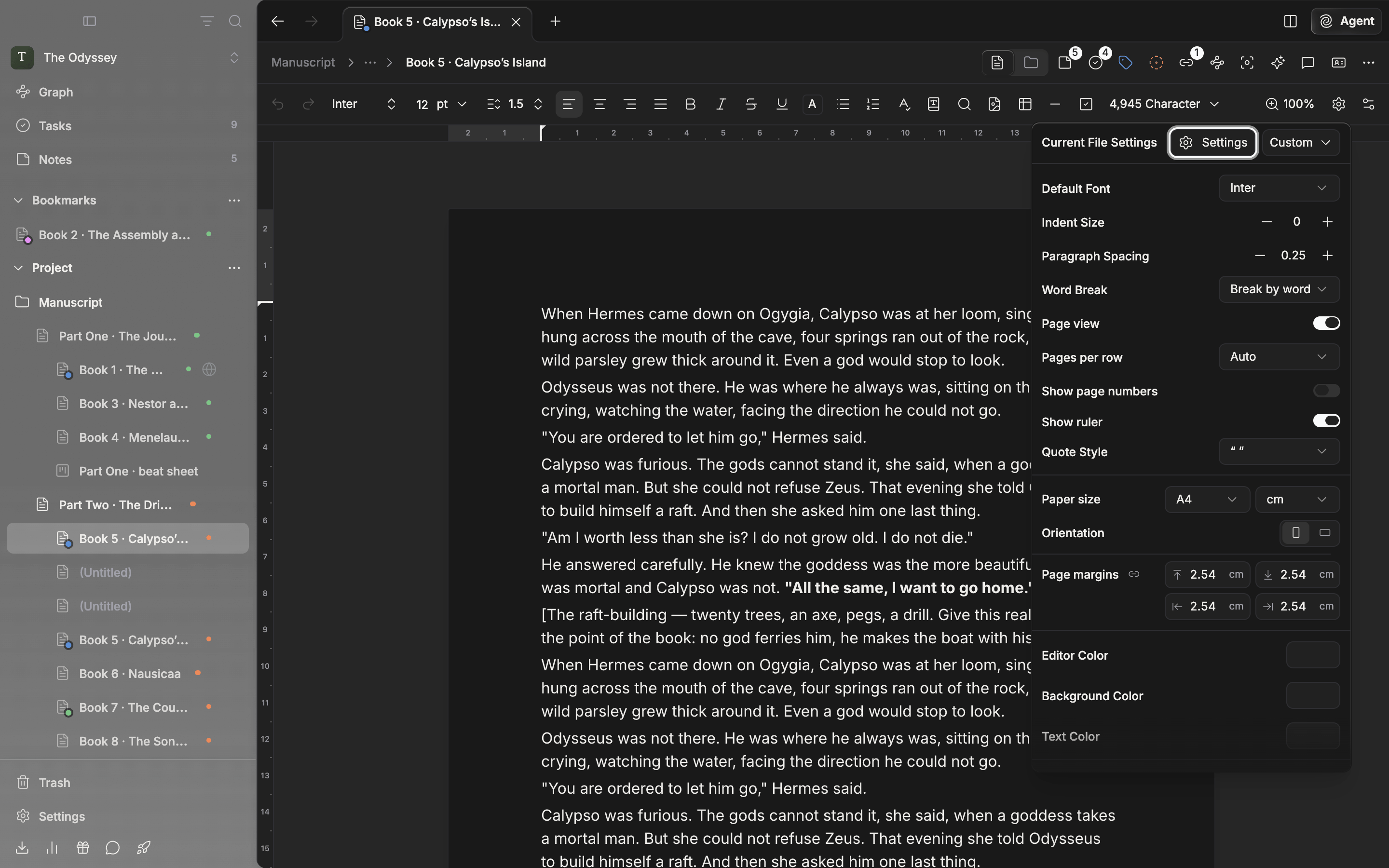Select portrait orientation

tap(1295, 533)
